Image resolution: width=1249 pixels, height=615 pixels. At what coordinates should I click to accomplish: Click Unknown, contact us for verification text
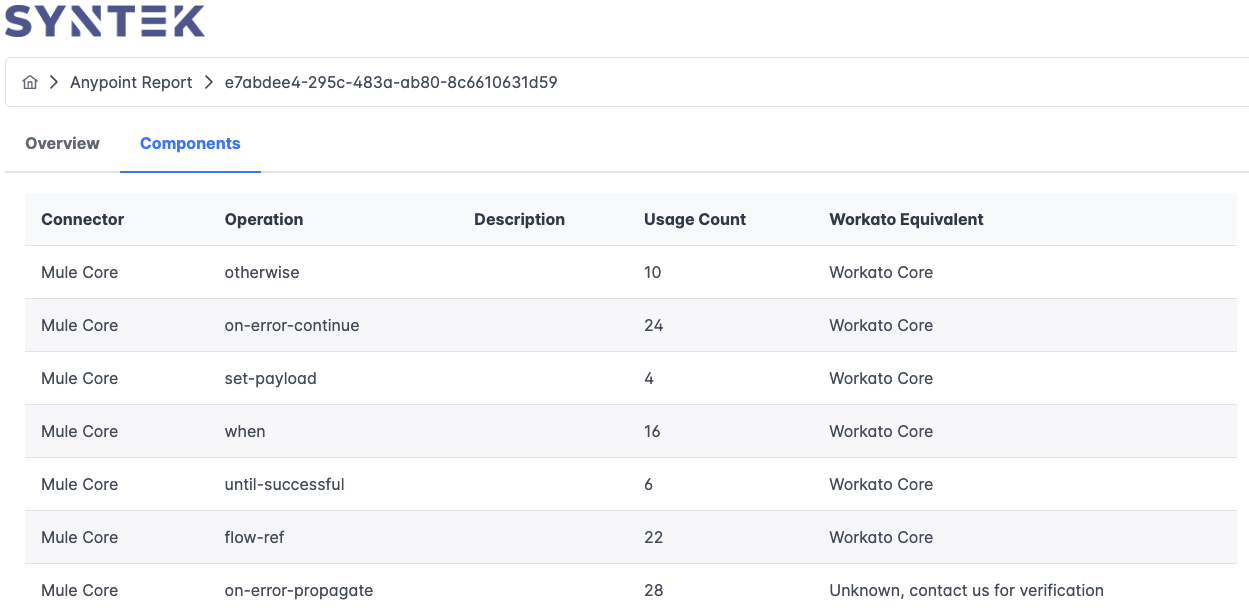point(966,590)
